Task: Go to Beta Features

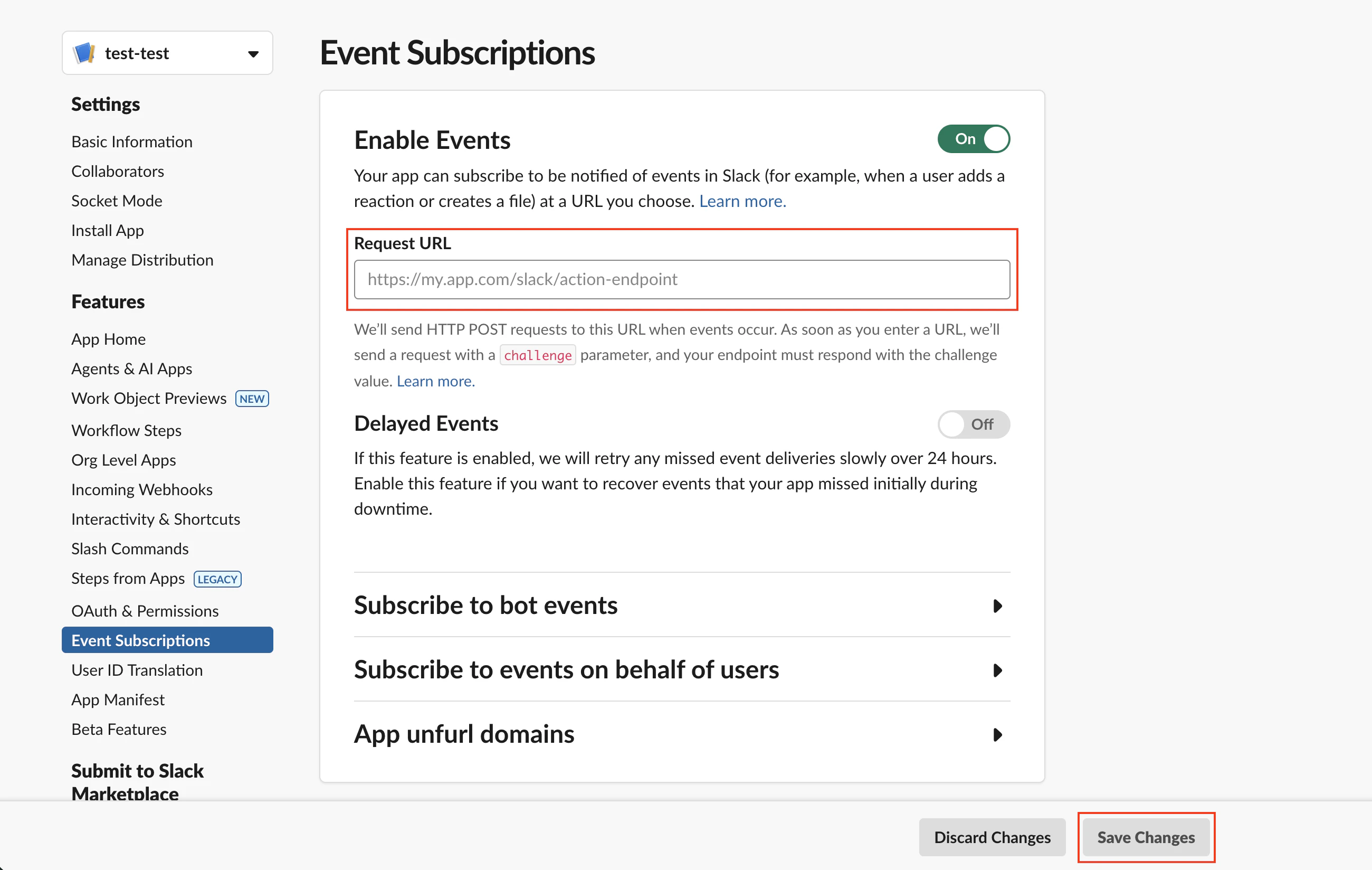Action: (x=119, y=730)
